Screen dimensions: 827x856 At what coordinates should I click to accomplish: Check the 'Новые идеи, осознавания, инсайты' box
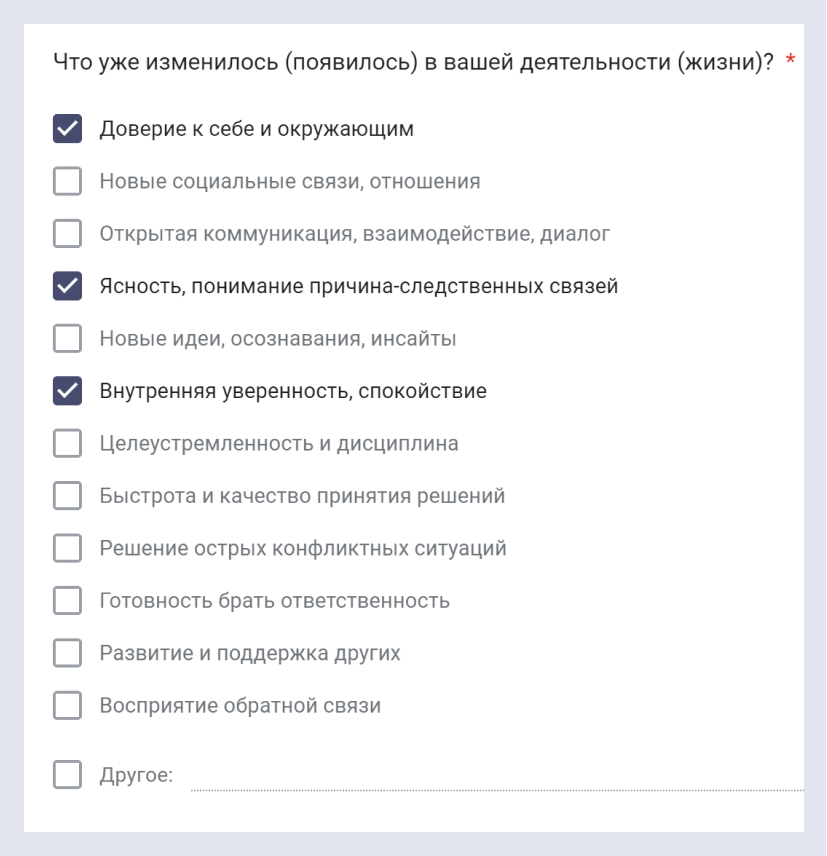click(67, 339)
